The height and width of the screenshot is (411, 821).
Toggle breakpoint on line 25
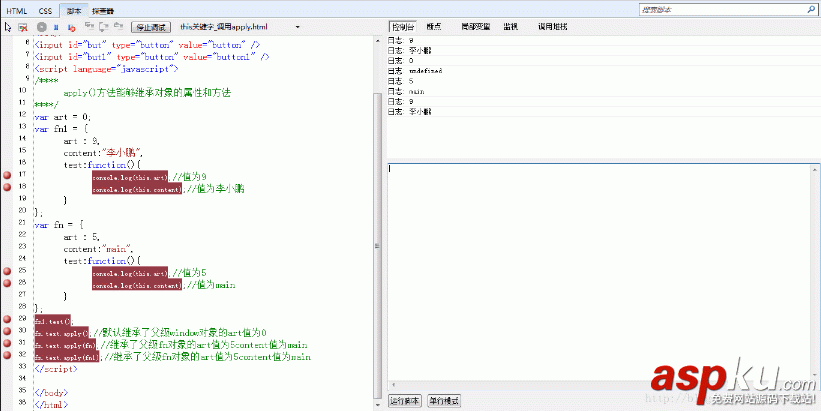pyautogui.click(x=7, y=271)
